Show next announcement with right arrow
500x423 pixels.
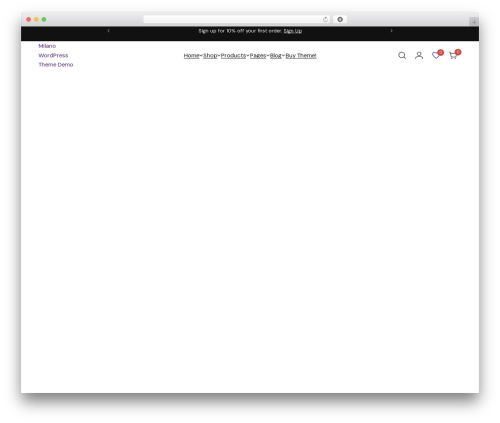tap(391, 31)
